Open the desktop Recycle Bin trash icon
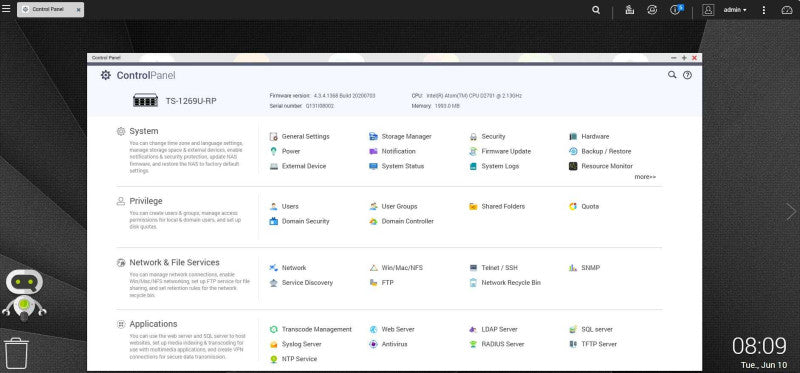Screen dimensions: 800x373 tap(16, 353)
